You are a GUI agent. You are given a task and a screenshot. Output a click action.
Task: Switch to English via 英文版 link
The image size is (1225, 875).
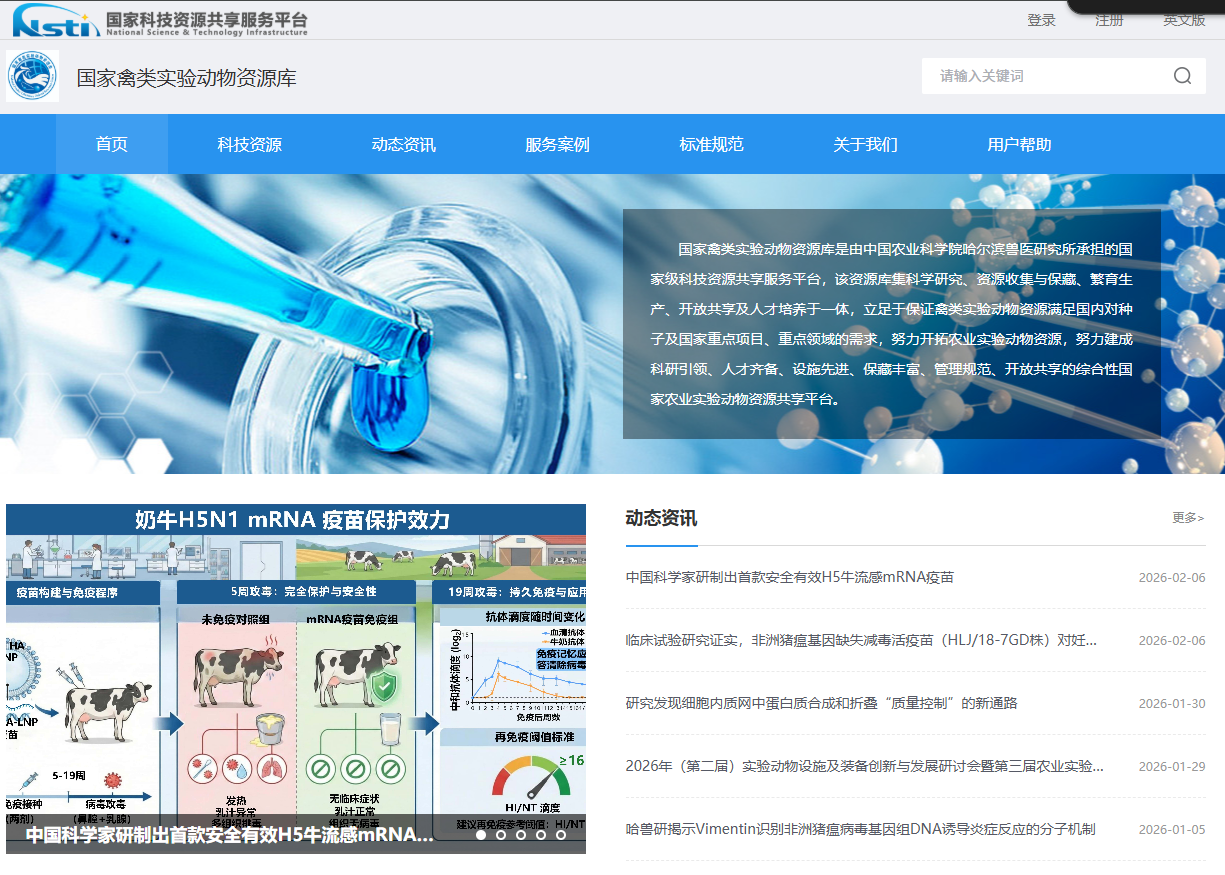point(1183,19)
